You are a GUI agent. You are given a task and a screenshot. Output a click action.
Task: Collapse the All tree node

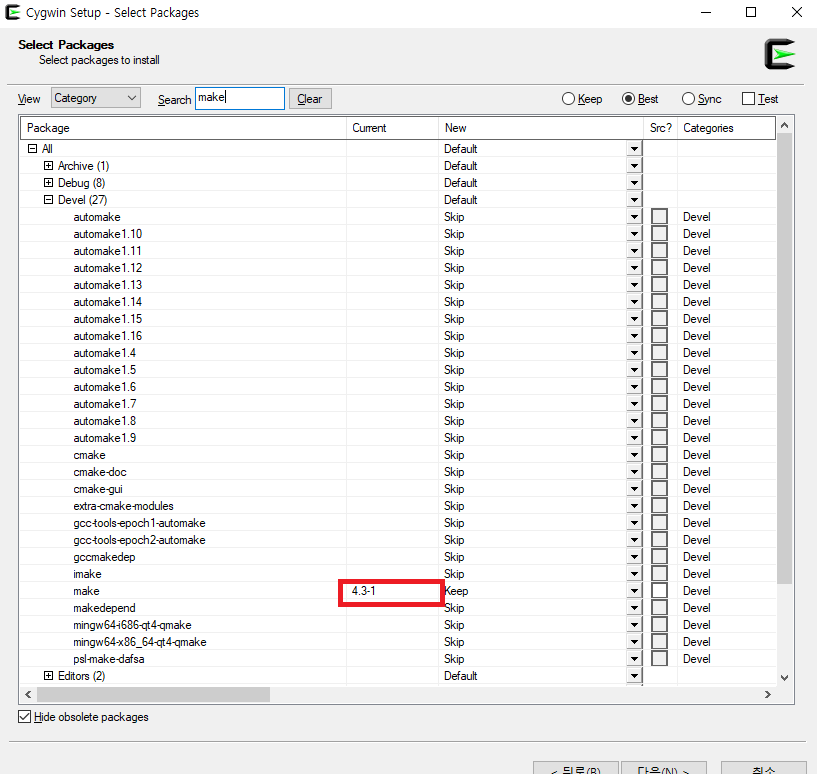(32, 149)
